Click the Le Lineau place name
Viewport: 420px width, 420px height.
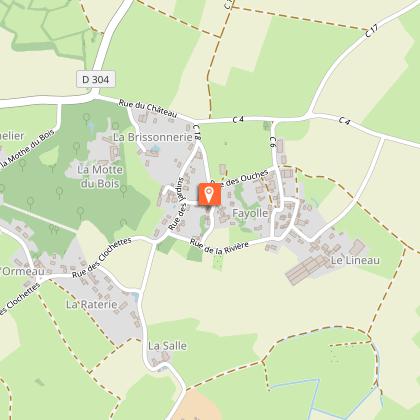355,260
